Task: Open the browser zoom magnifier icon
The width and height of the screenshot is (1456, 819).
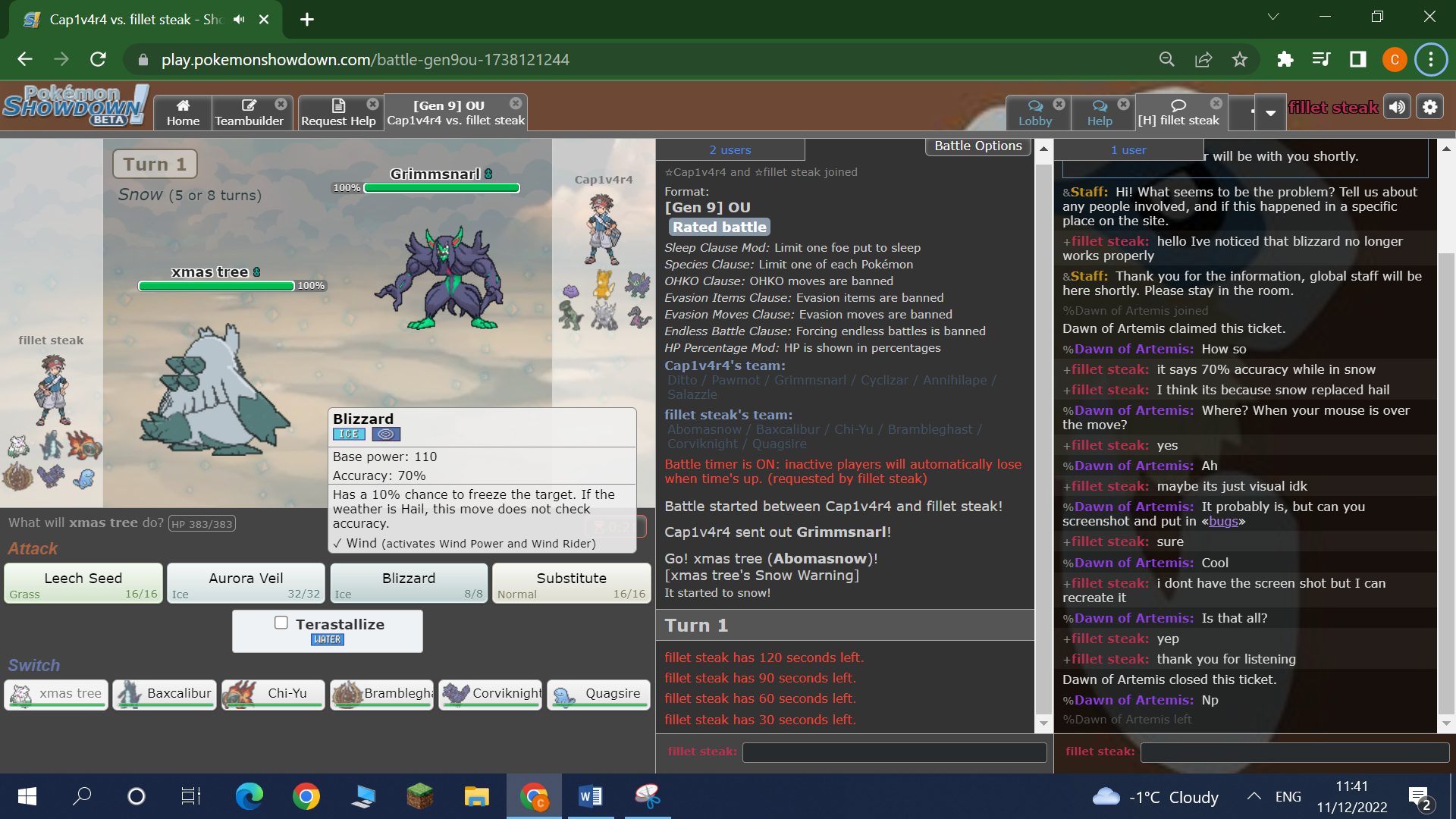Action: (1167, 59)
